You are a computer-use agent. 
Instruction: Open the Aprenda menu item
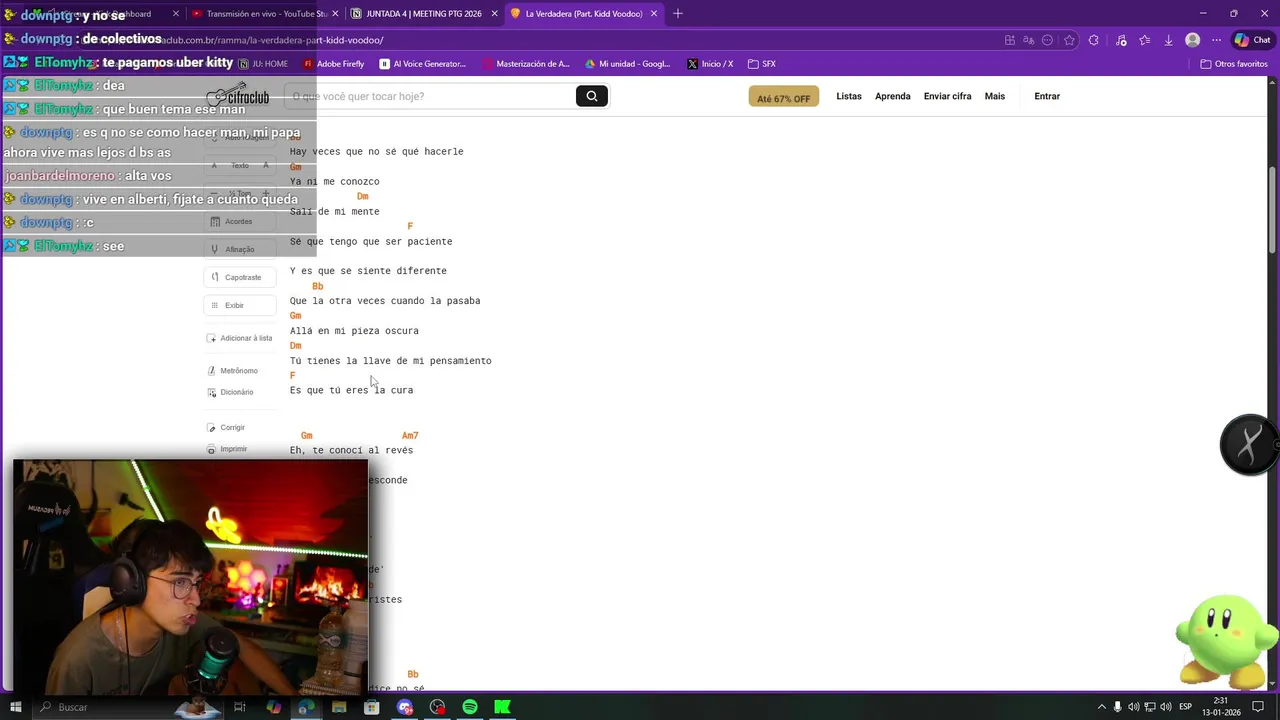pyautogui.click(x=893, y=96)
